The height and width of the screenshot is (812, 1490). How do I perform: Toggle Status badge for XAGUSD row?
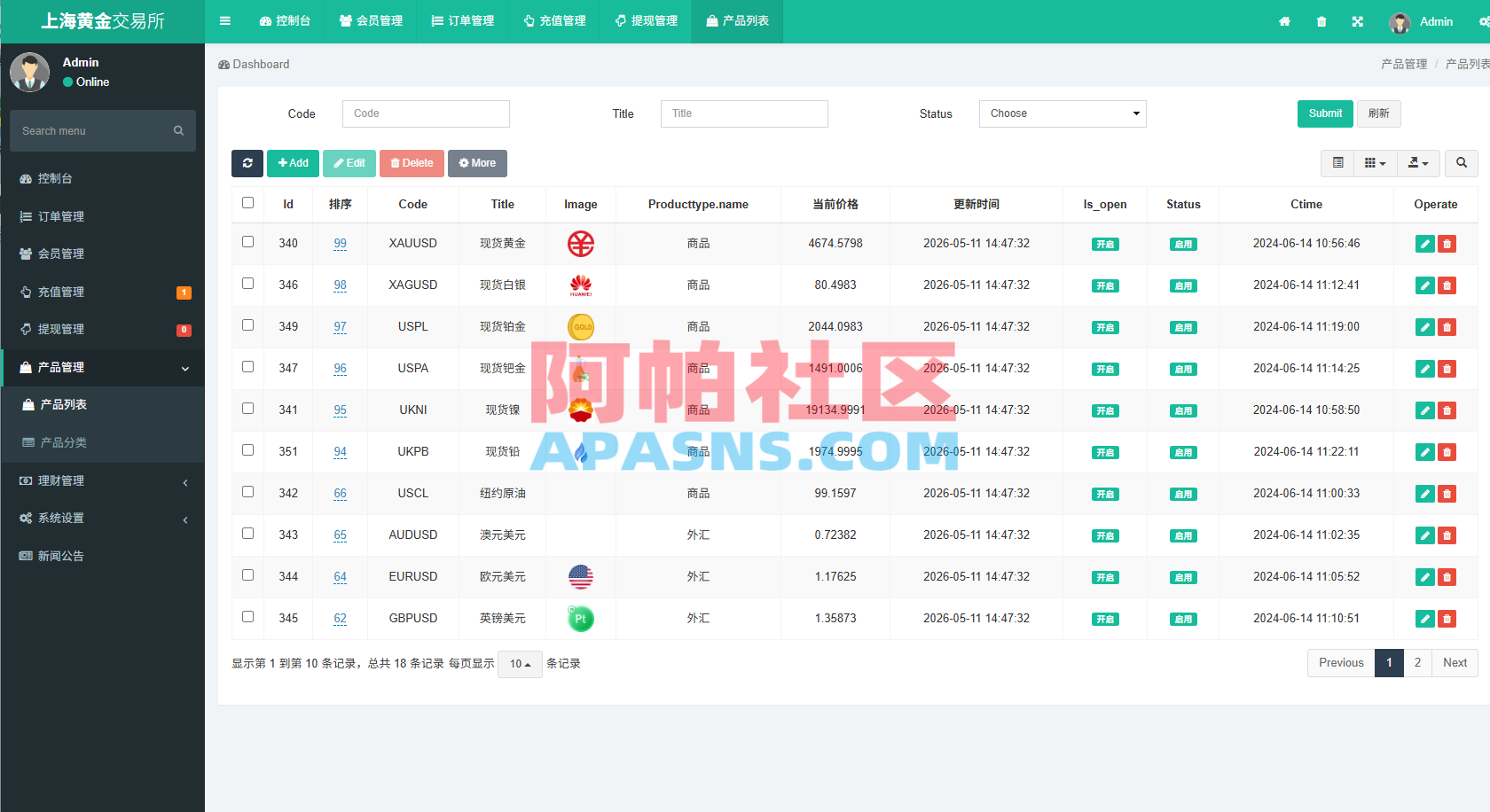(x=1183, y=286)
